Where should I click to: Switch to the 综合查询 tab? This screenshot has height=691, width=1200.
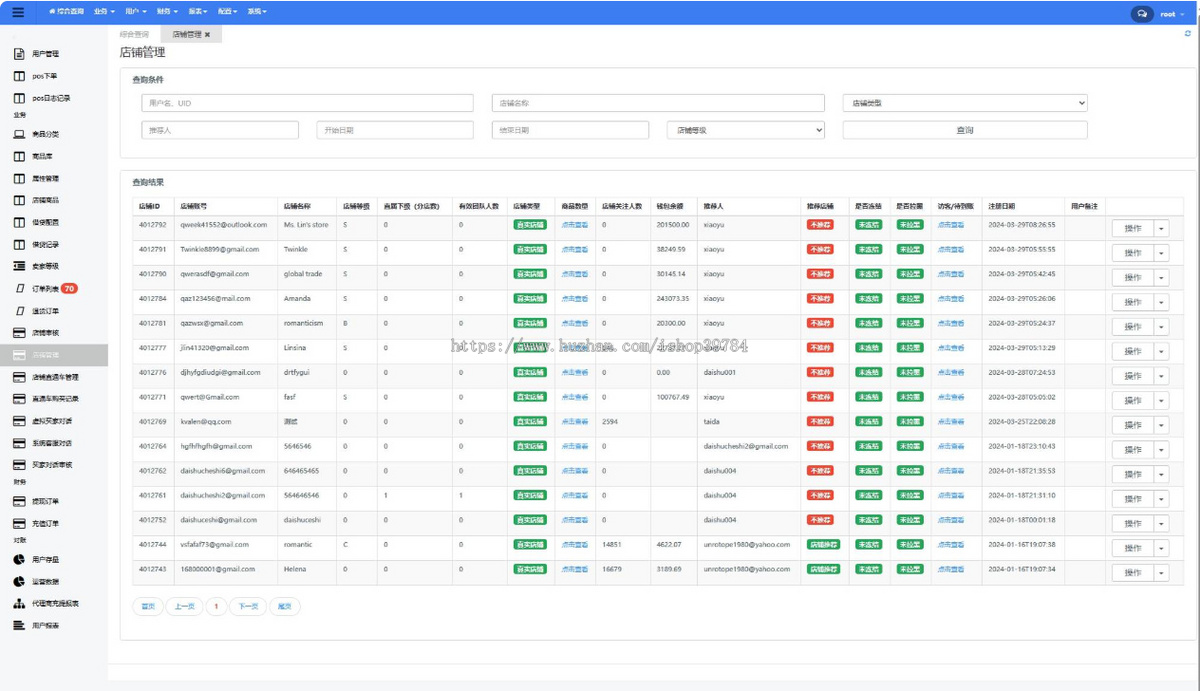click(134, 34)
